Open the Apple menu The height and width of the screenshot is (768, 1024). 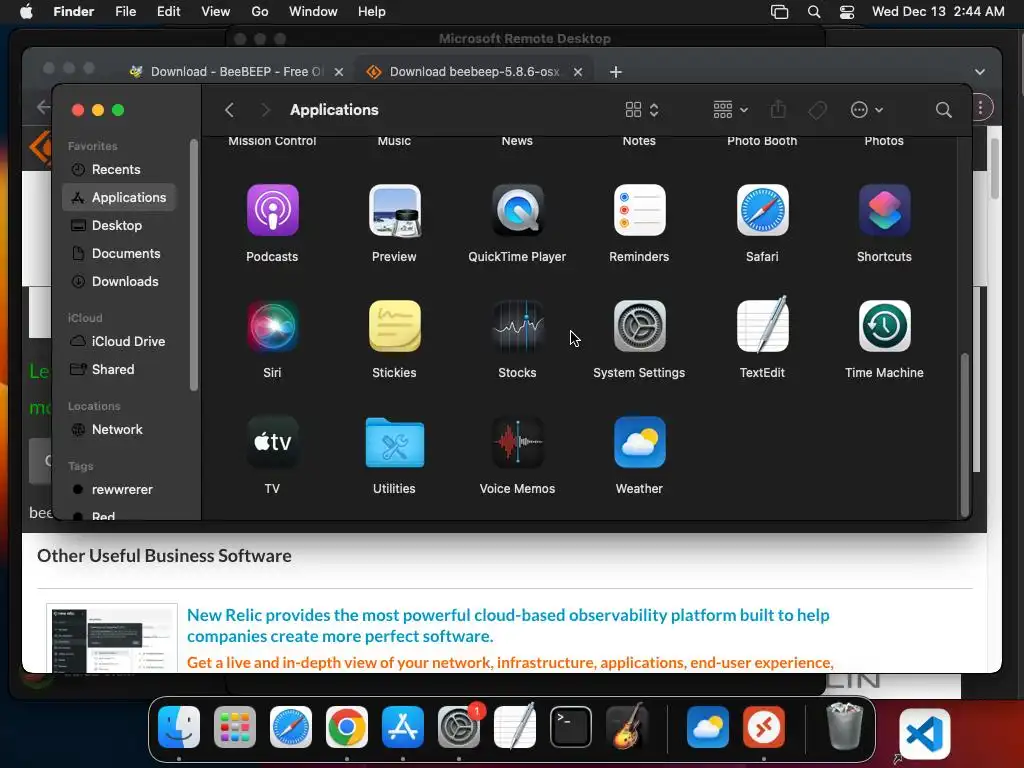click(x=26, y=12)
